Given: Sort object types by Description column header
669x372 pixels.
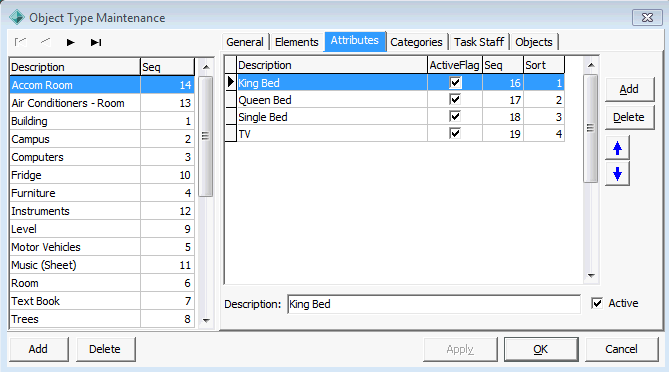Looking at the screenshot, I should pos(75,67).
